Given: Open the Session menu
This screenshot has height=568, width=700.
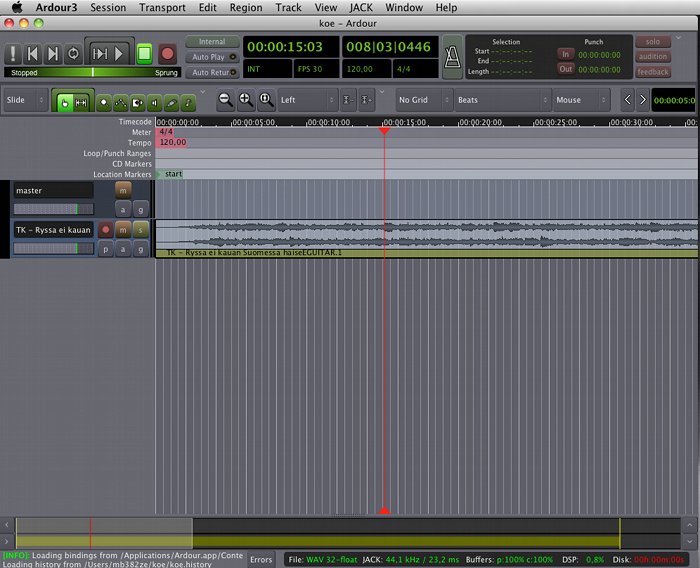Looking at the screenshot, I should pos(108,7).
